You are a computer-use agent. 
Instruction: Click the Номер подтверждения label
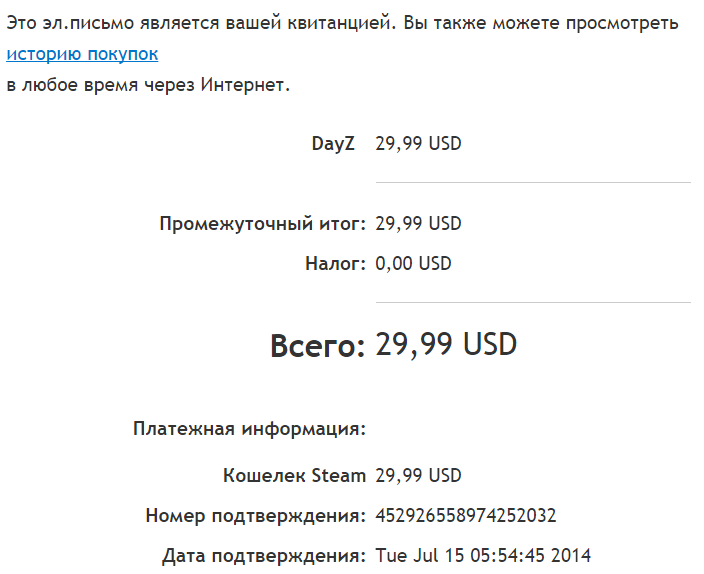pos(256,516)
